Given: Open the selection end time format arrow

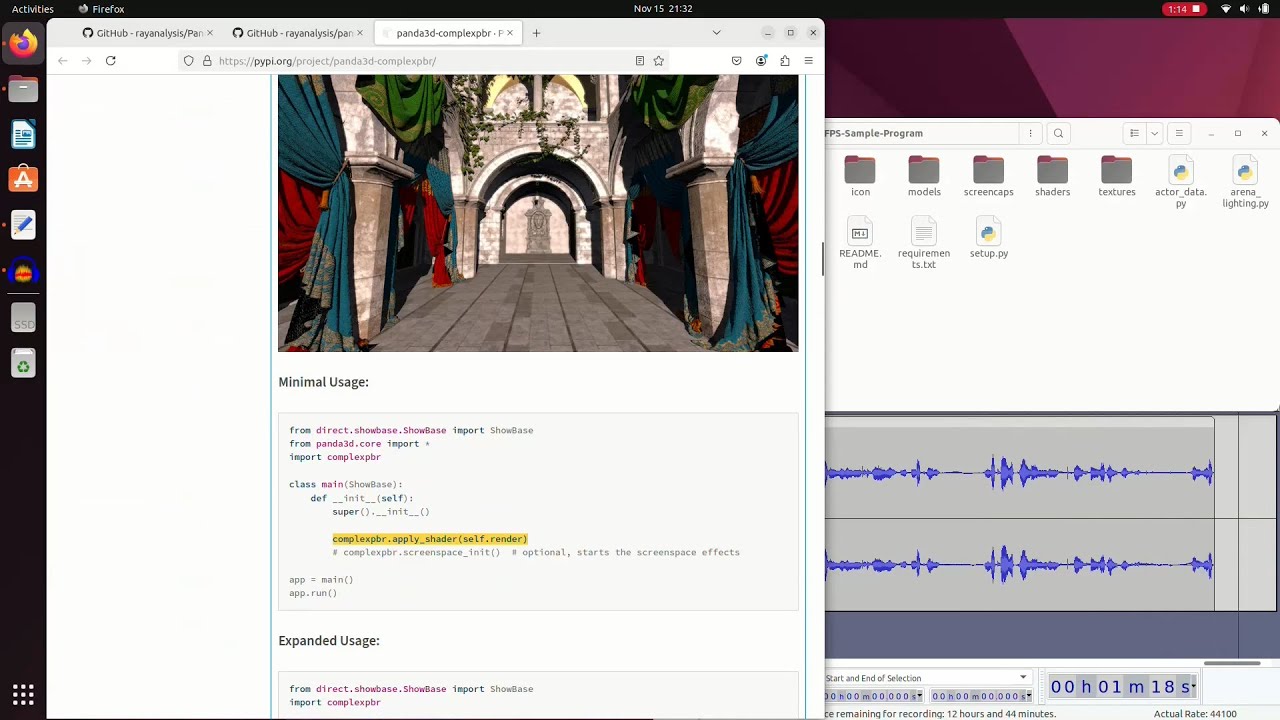Looking at the screenshot, I should pyautogui.click(x=1029, y=696).
